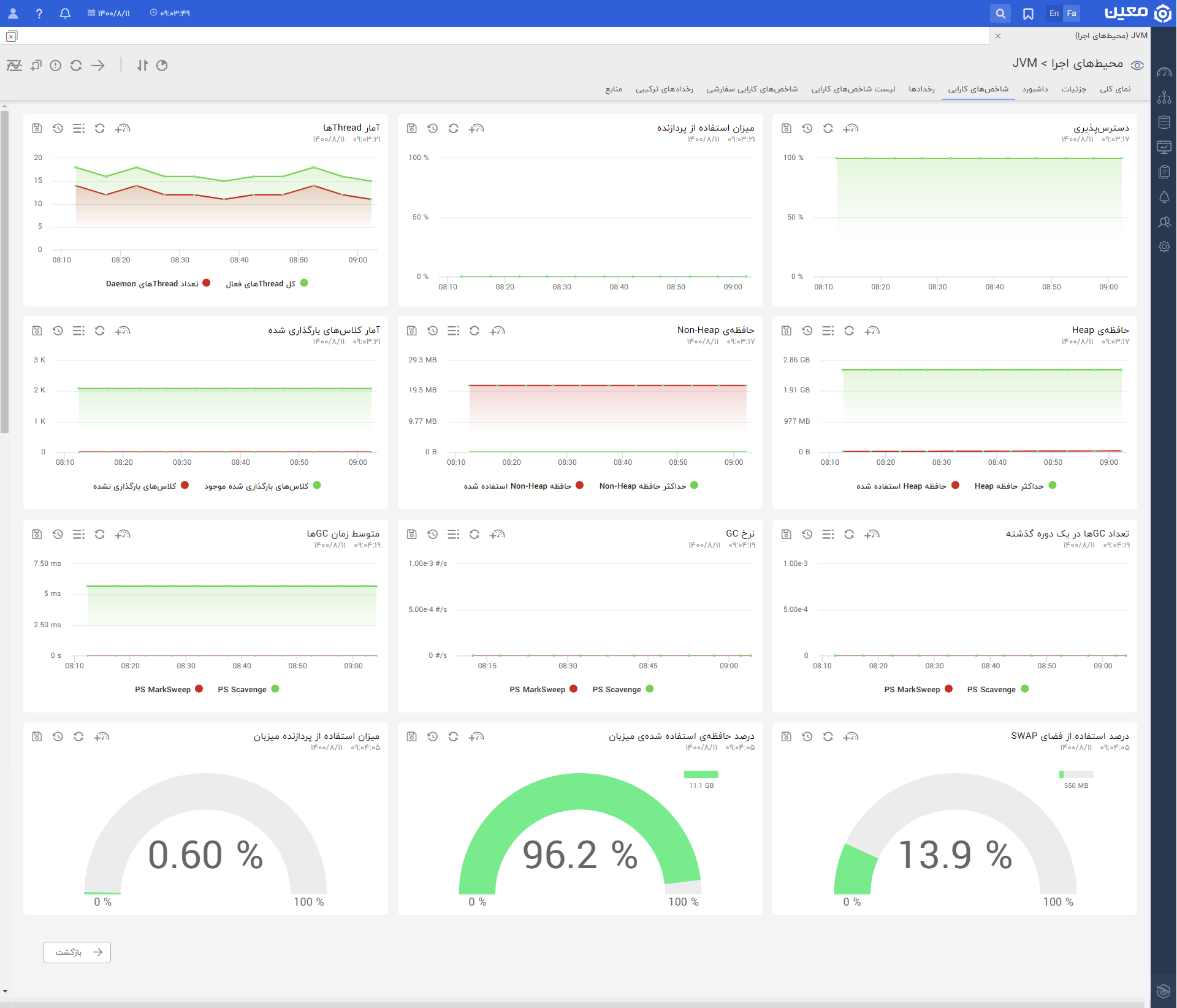This screenshot has height=1008, width=1177.
Task: Toggle کلاس‌های بارگذاری نشده legend dot
Action: [x=185, y=486]
